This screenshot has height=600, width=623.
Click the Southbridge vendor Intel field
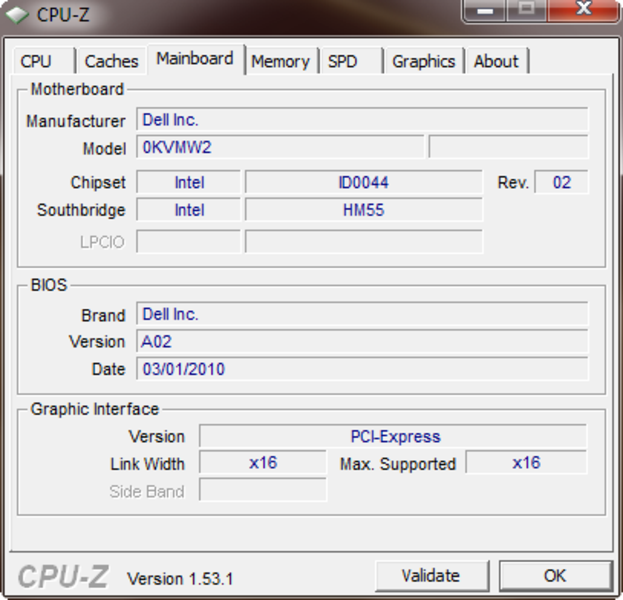point(188,209)
